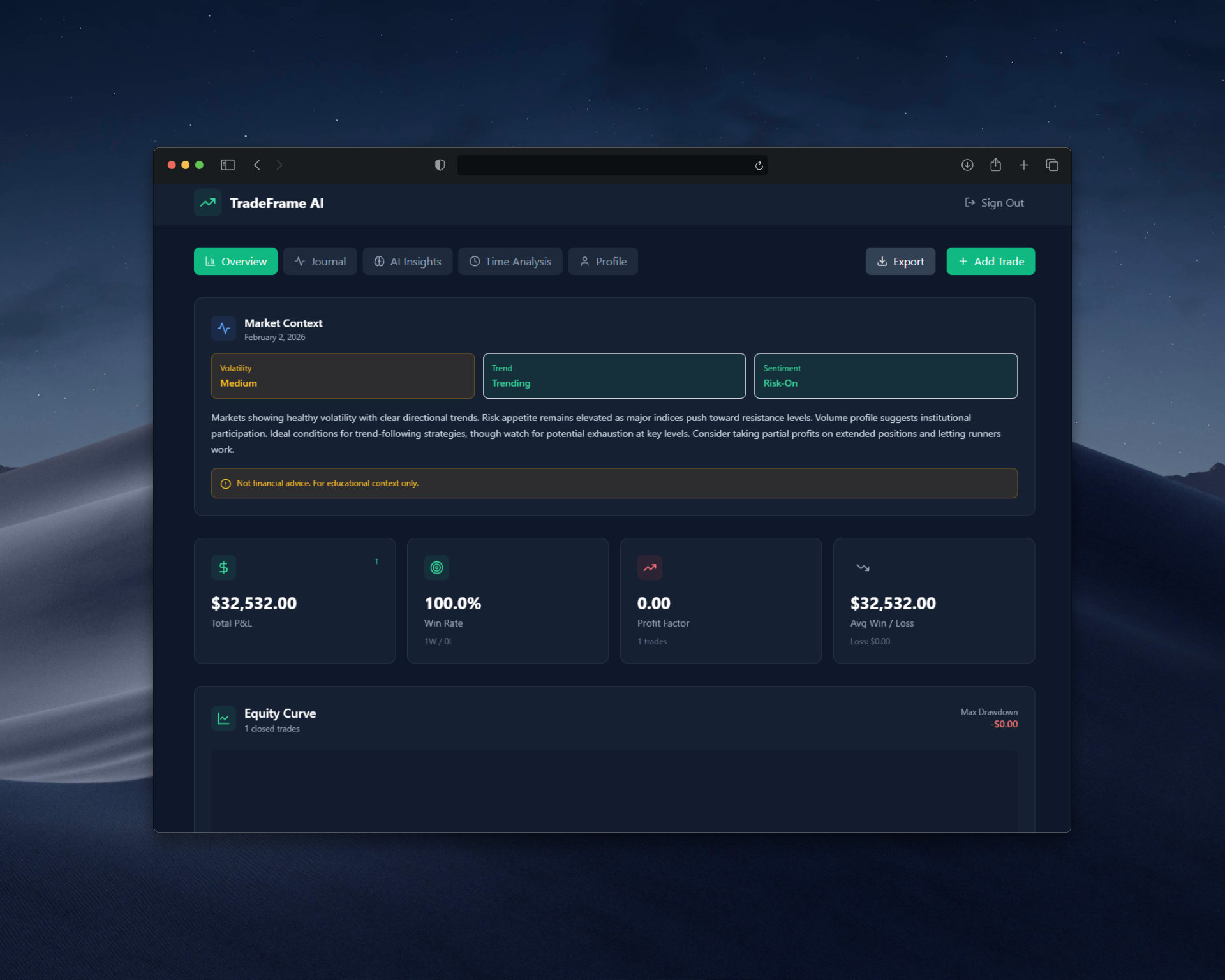Click the Export button
Screen dimensions: 1225x980
tap(900, 261)
